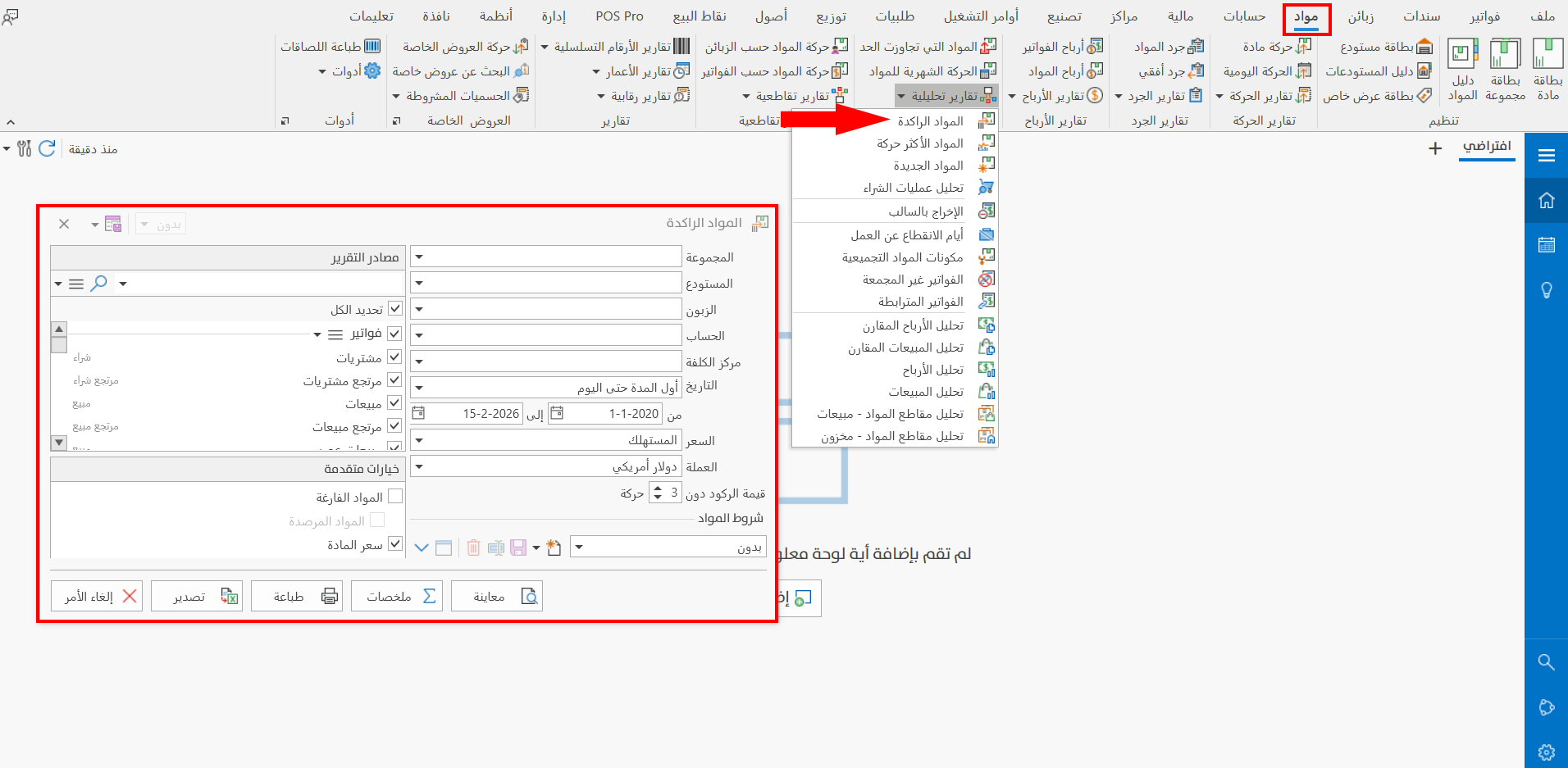
Task: Switch to the زبائن ribbon tab
Action: [1361, 16]
